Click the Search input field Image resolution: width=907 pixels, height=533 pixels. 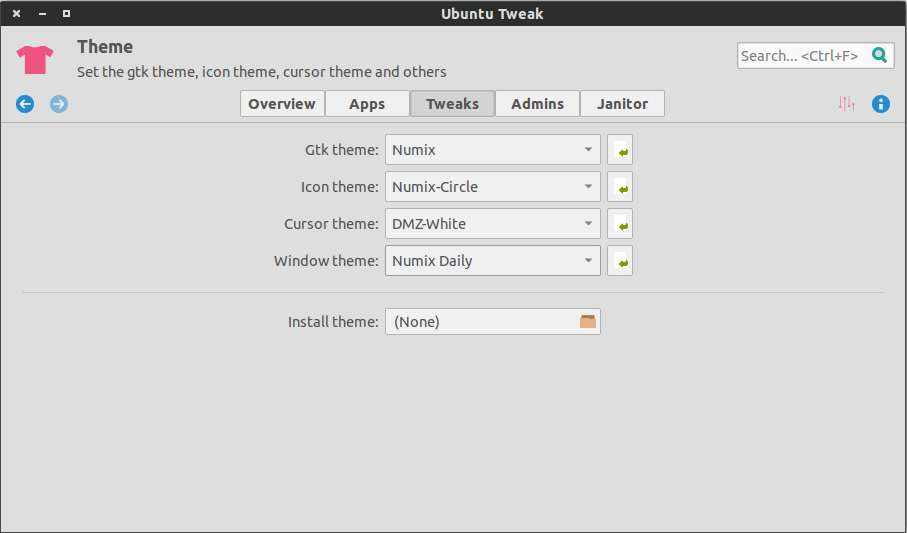[x=816, y=56]
